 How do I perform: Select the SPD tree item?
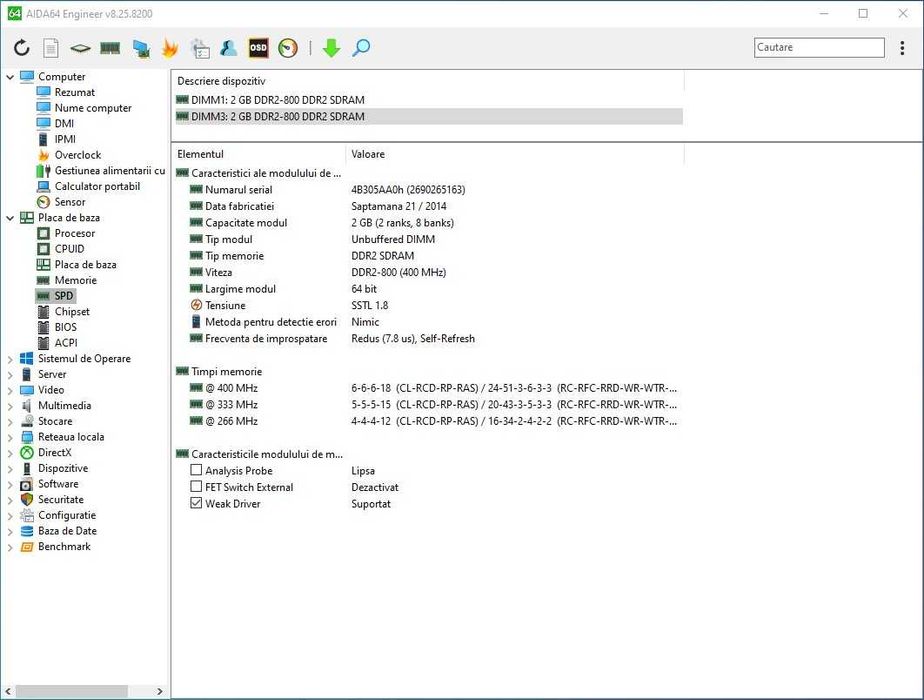(x=64, y=296)
